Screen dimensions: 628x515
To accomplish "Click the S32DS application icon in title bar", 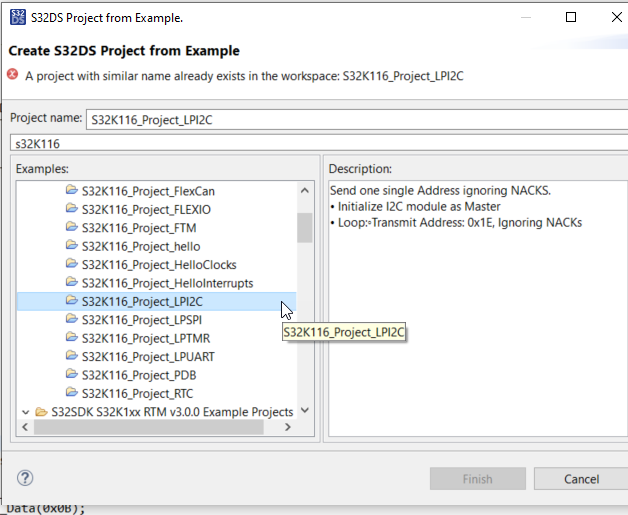I will pyautogui.click(x=18, y=18).
